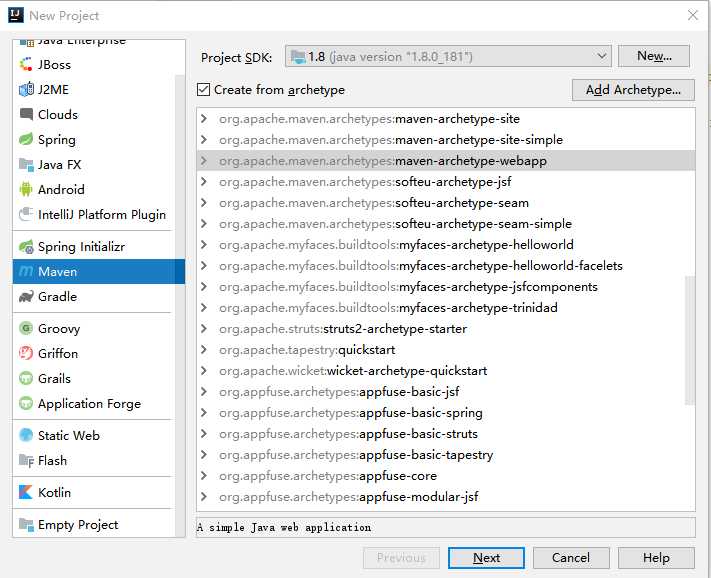
Task: Select the Static Web label
Action: click(x=68, y=435)
